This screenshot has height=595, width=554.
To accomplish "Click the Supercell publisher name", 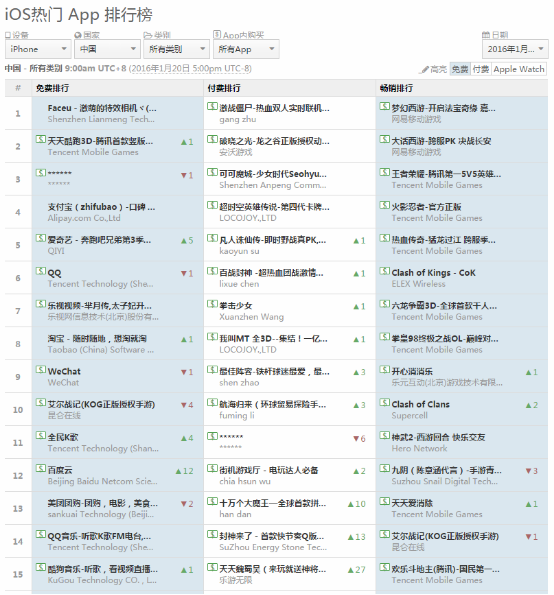I will (409, 416).
